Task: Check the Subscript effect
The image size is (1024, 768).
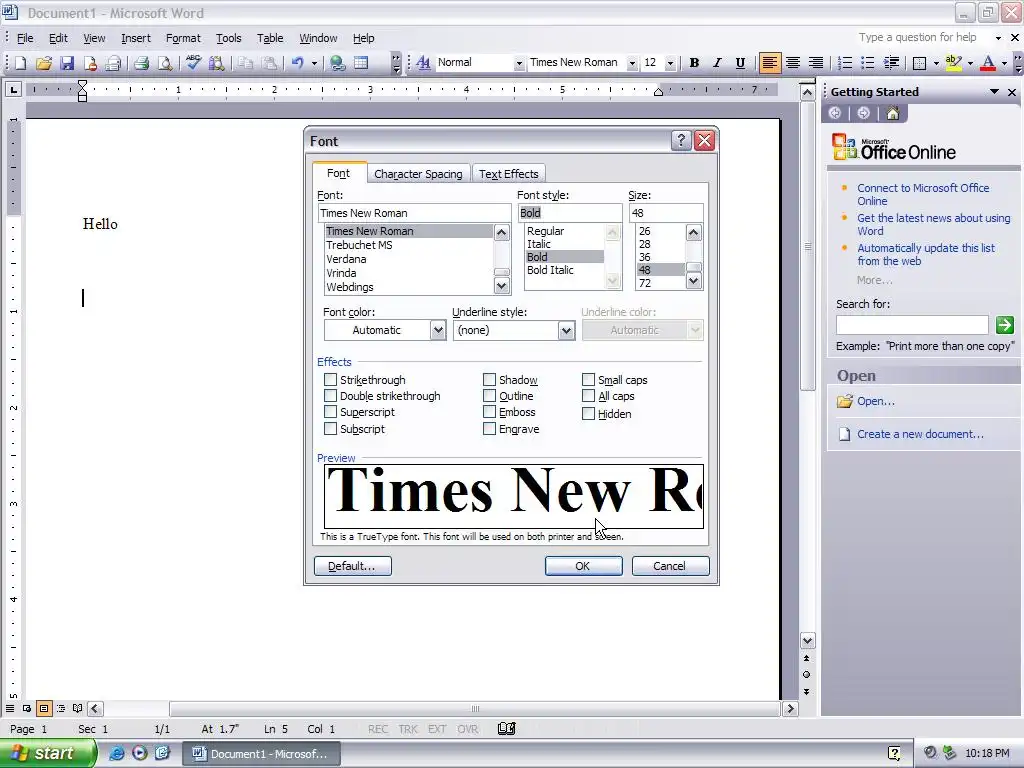Action: [330, 429]
